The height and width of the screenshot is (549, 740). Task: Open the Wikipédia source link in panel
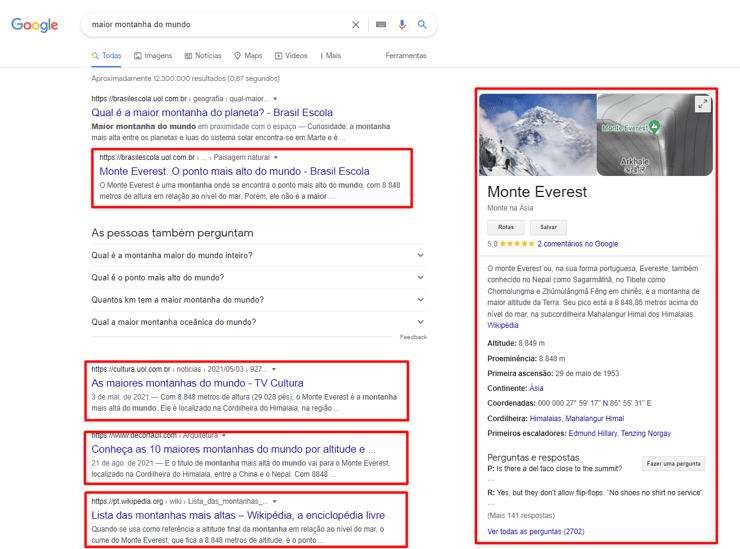point(503,325)
